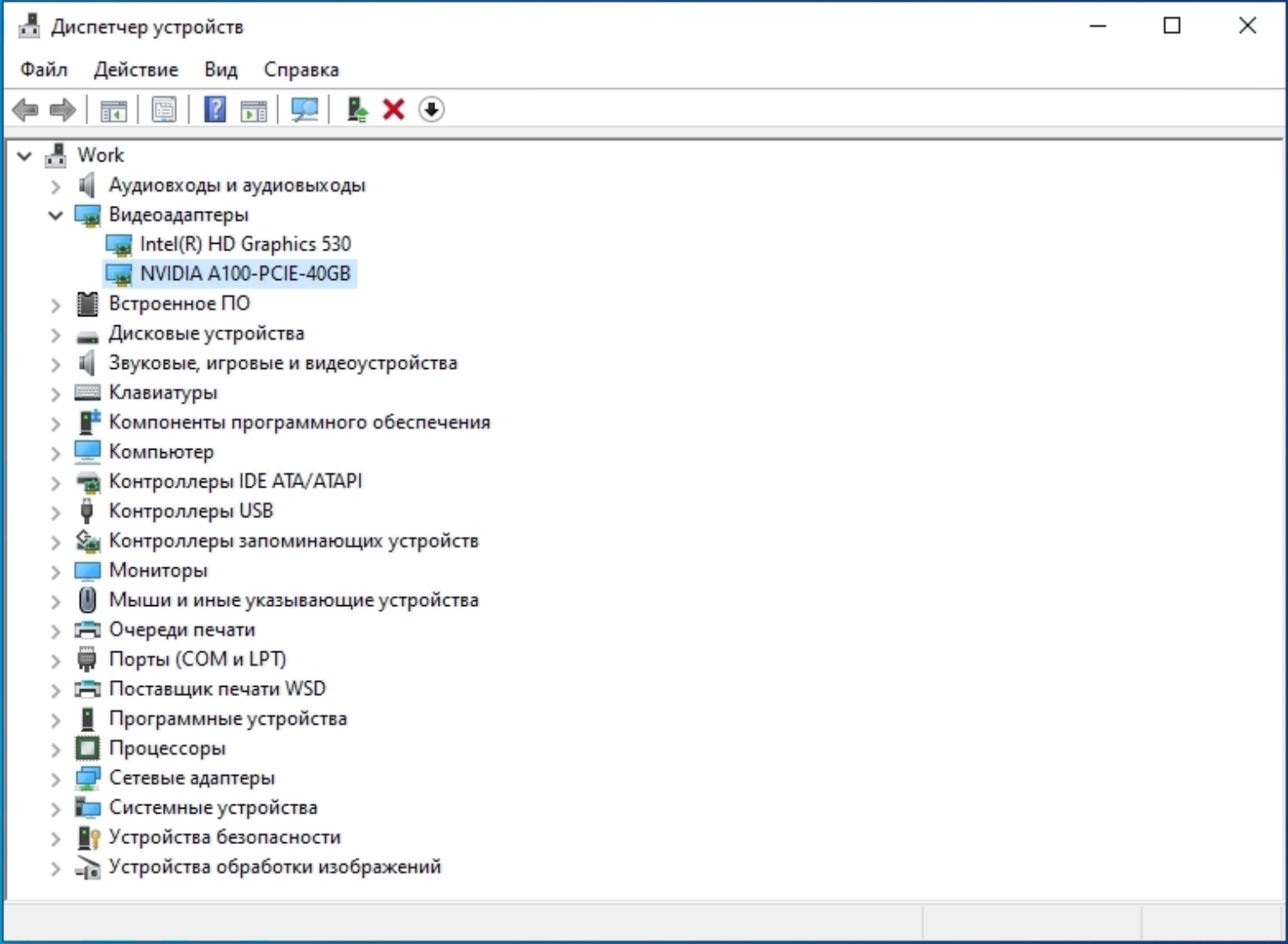Screen dimensions: 1288x944
Task: Click the Work computer root icon
Action: (x=55, y=155)
